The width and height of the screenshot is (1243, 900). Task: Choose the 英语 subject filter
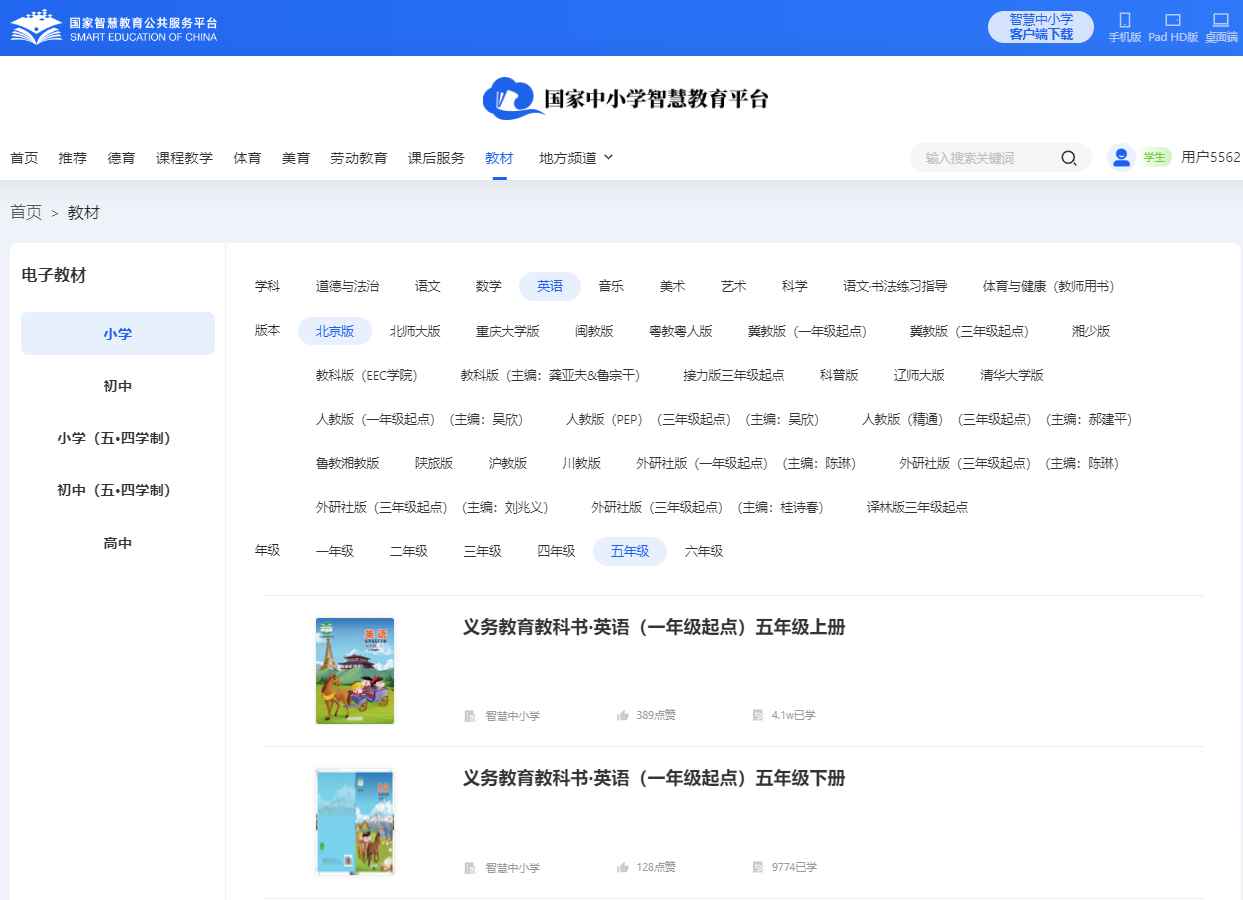(x=550, y=286)
